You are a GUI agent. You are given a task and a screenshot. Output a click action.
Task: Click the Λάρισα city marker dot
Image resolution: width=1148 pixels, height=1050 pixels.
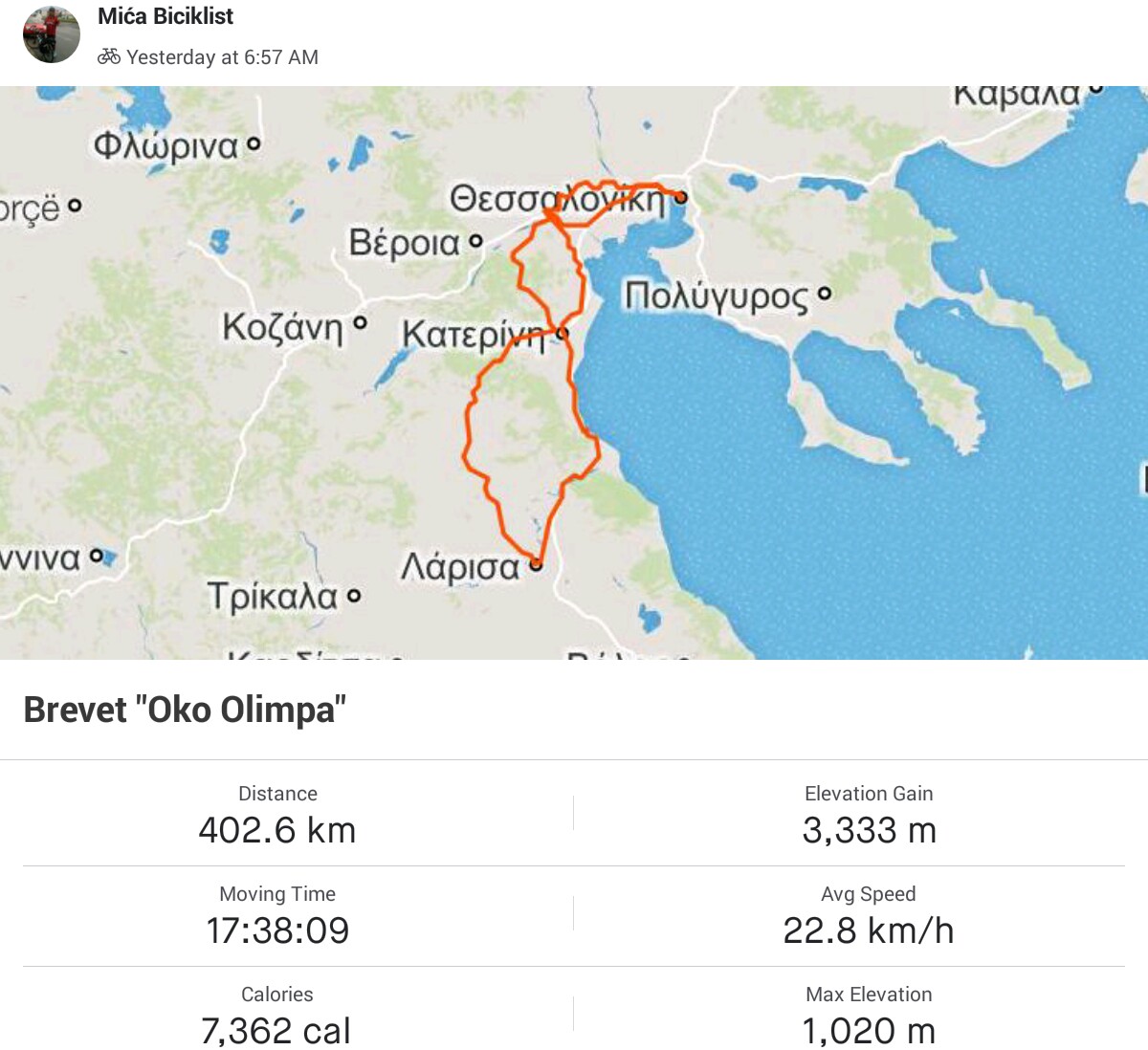pos(536,564)
